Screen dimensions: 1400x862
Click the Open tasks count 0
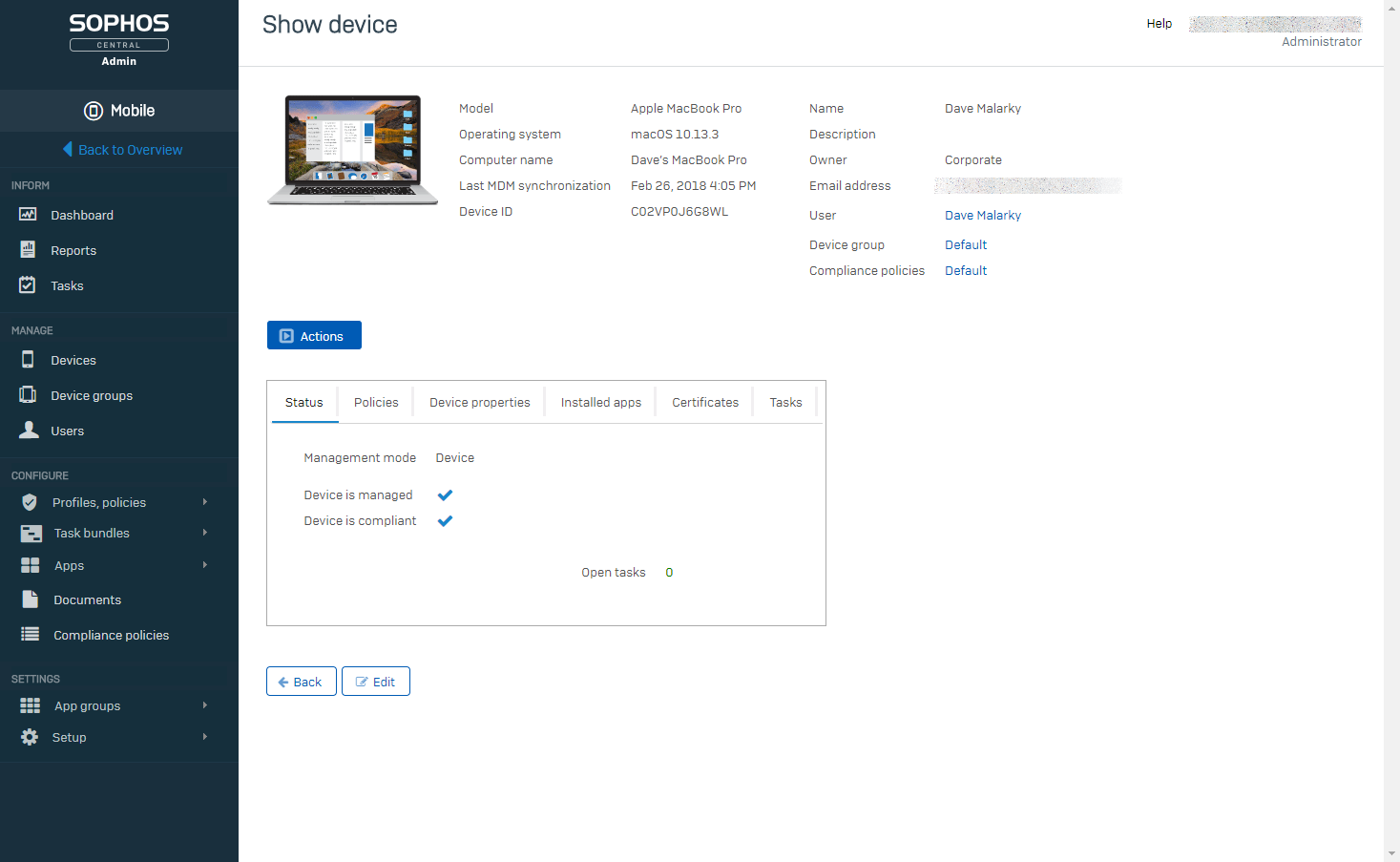(669, 572)
